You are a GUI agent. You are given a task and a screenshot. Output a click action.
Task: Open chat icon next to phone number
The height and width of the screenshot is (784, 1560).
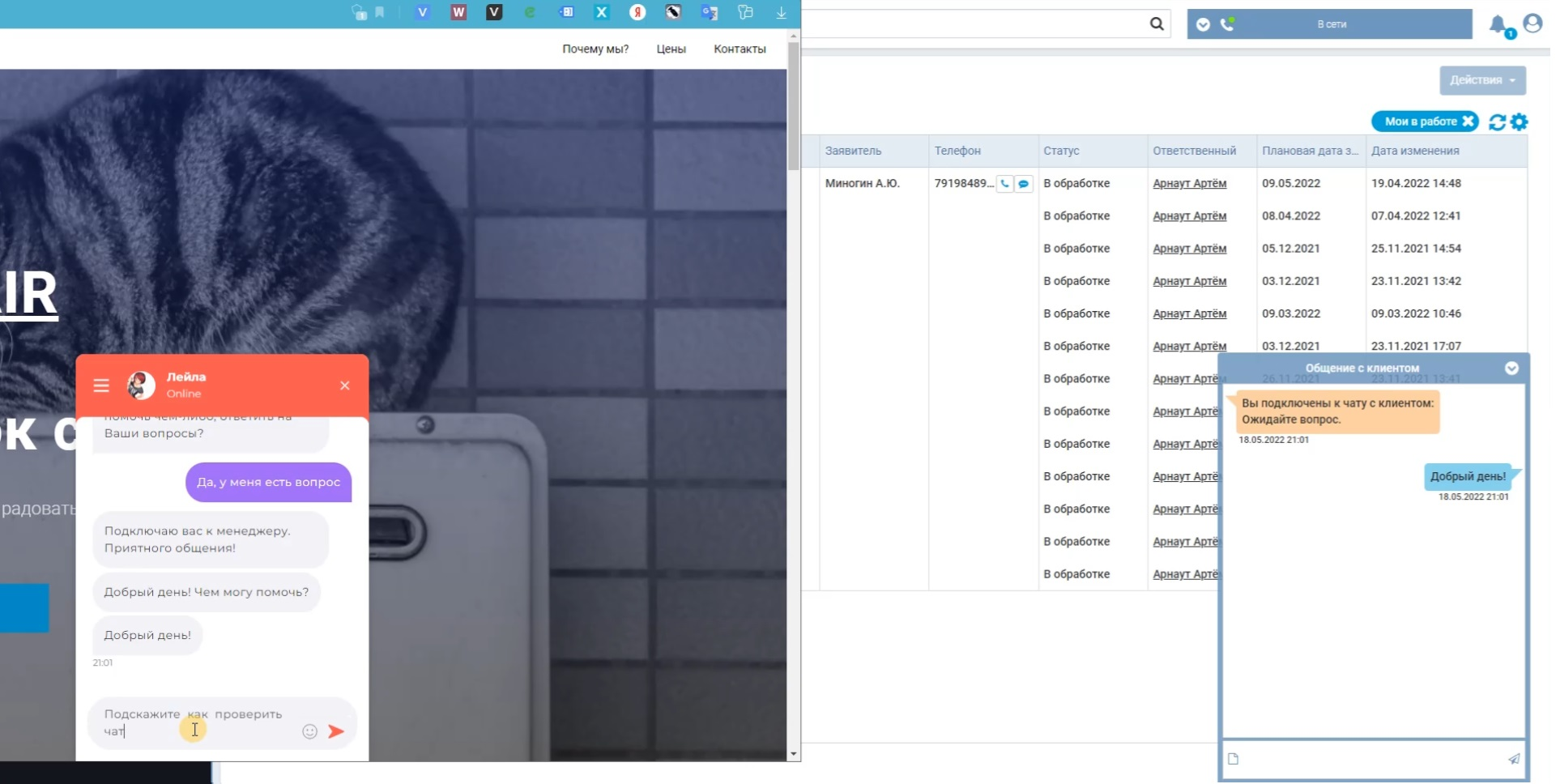[1024, 184]
